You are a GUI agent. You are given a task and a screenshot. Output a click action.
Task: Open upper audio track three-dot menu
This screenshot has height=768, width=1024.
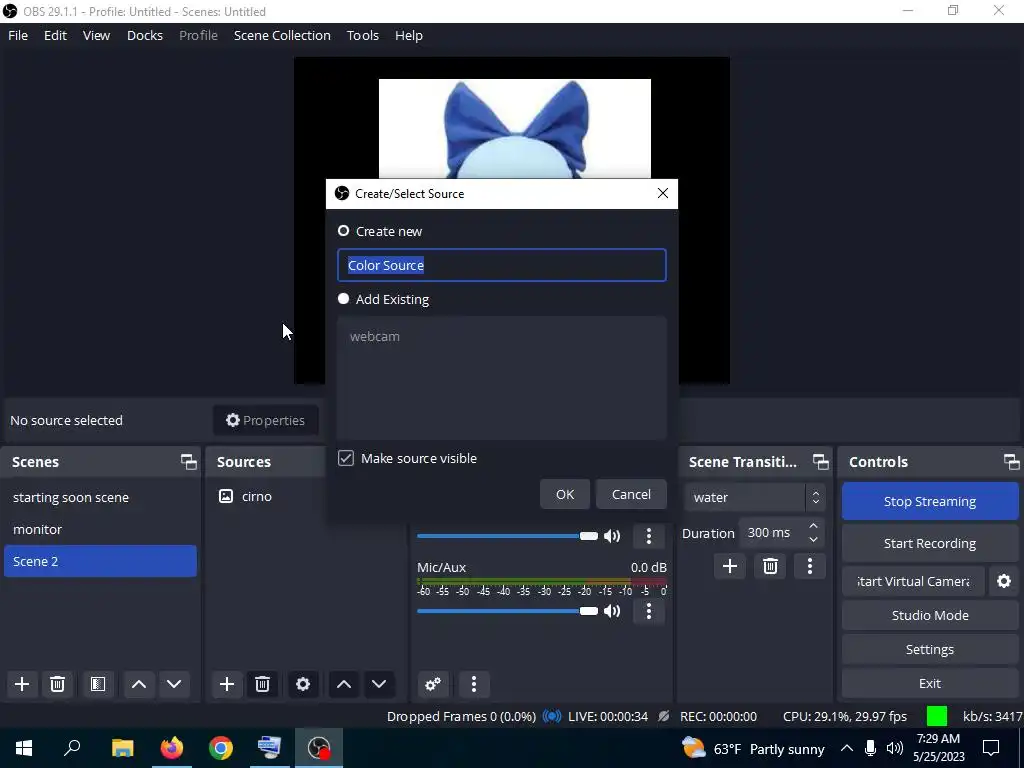(648, 536)
